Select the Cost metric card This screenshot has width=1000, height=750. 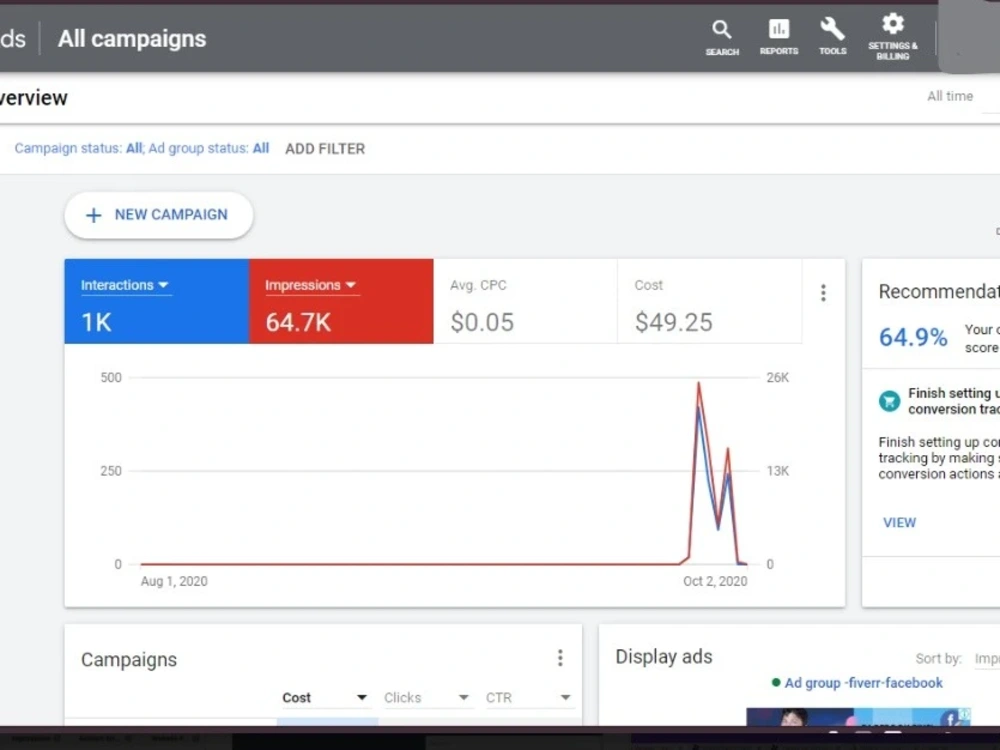point(709,301)
